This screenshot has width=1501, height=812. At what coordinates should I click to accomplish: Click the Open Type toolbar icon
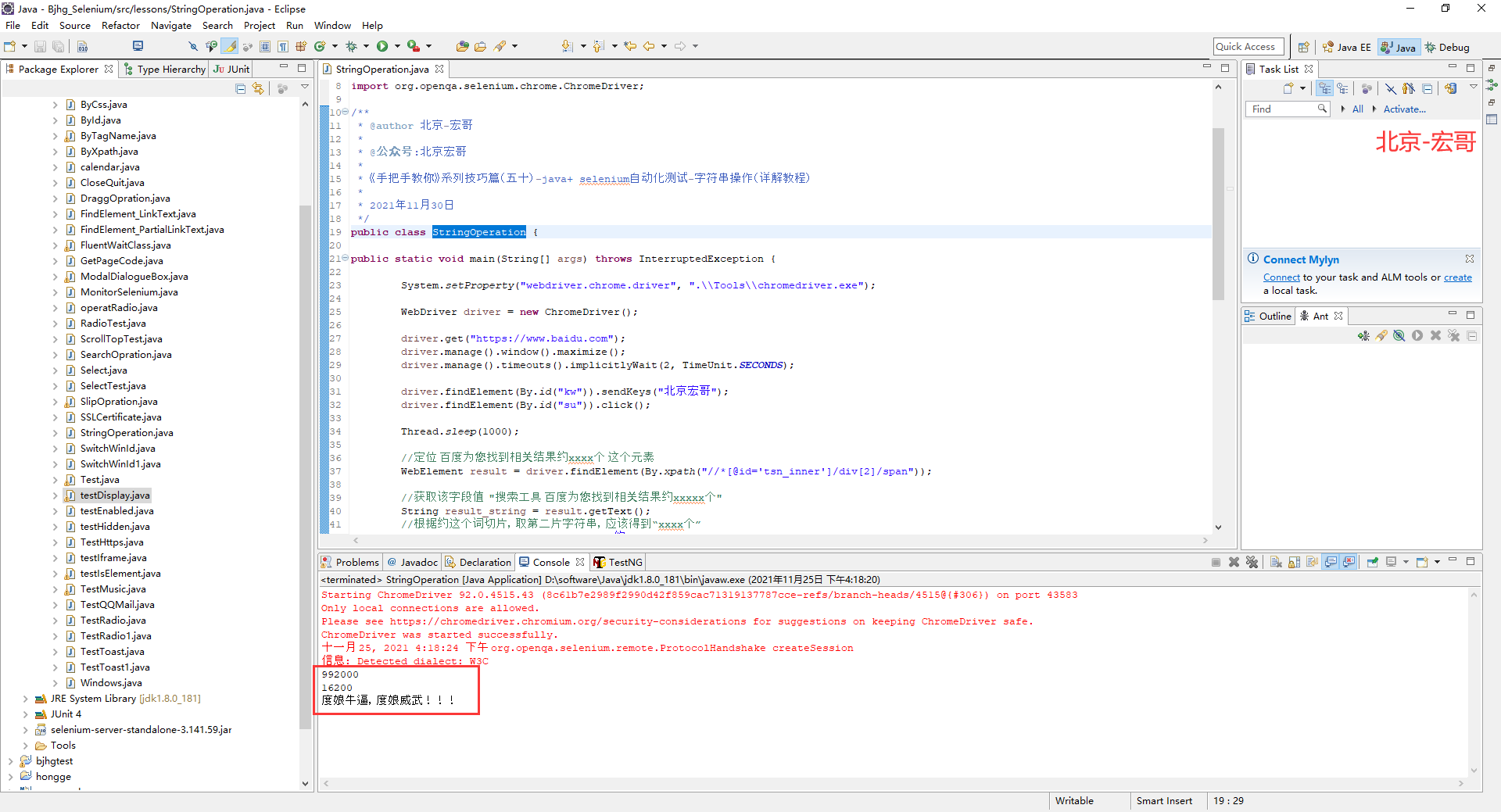463,46
